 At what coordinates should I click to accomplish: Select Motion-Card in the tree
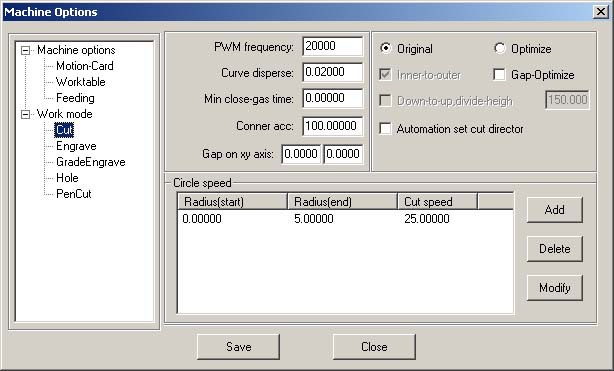point(85,66)
